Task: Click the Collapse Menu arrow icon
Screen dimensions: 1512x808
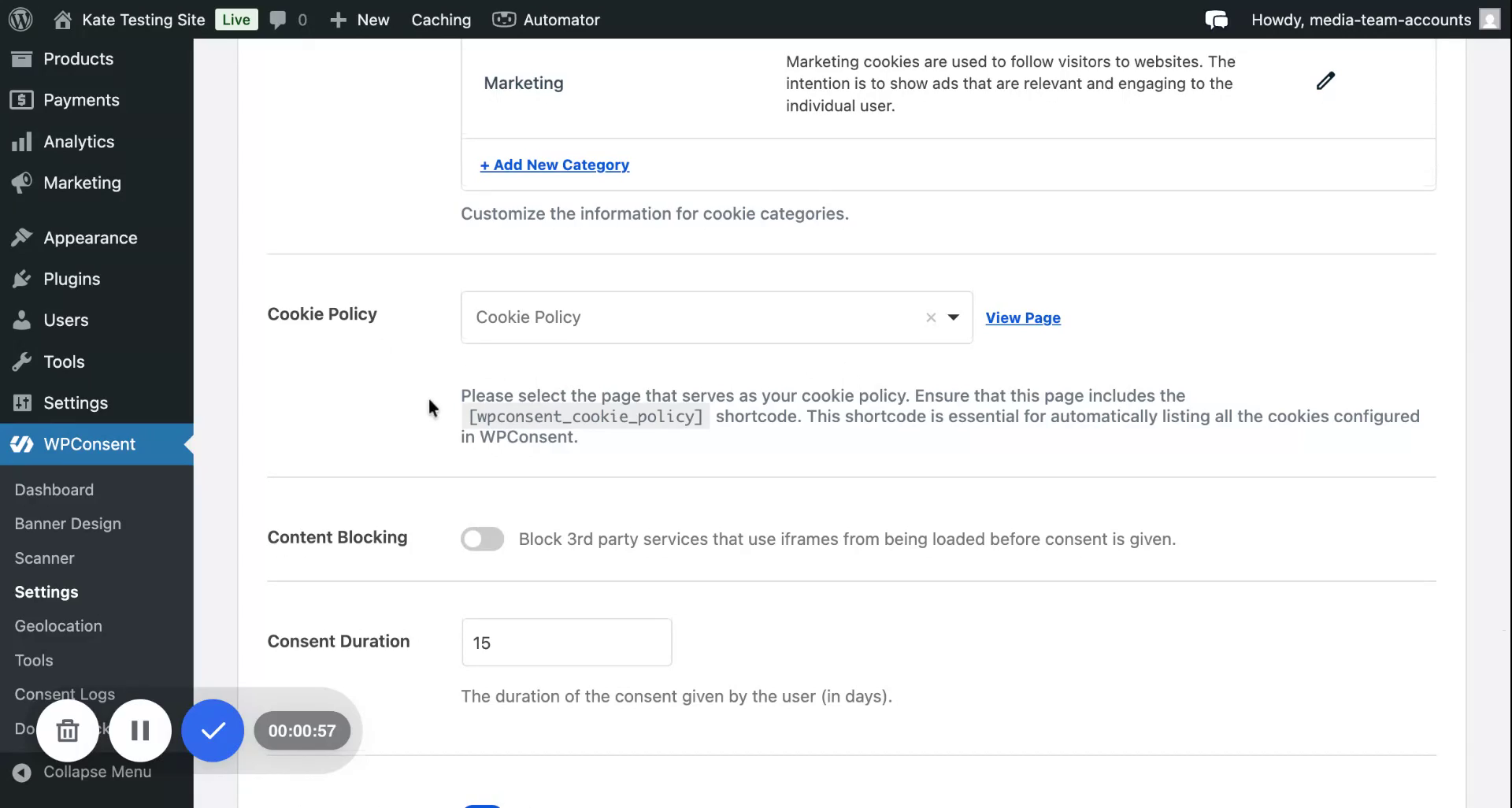Action: 22,772
